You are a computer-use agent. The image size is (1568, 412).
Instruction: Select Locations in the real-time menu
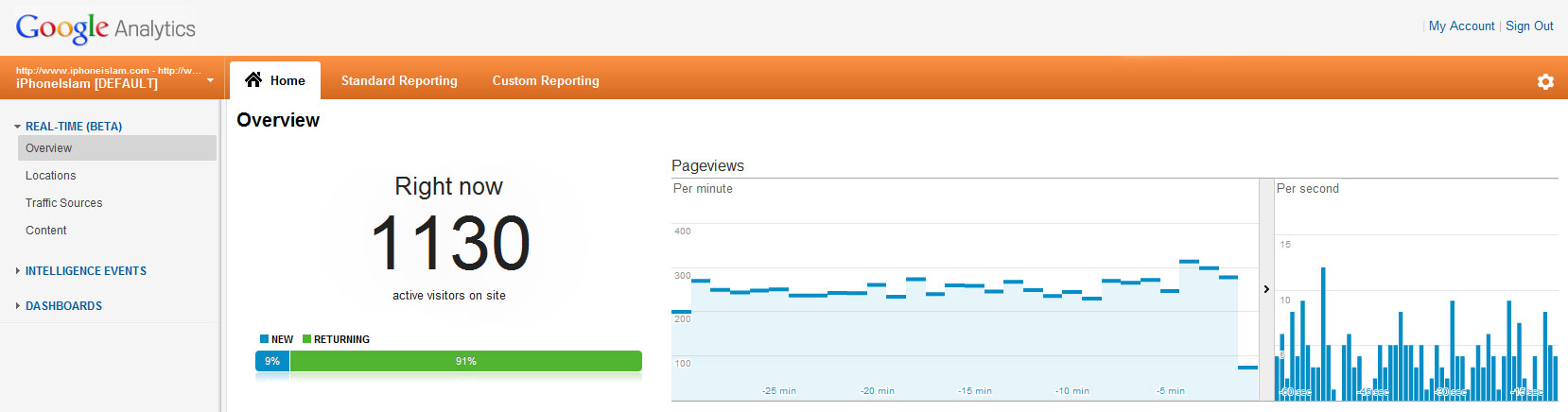click(51, 176)
